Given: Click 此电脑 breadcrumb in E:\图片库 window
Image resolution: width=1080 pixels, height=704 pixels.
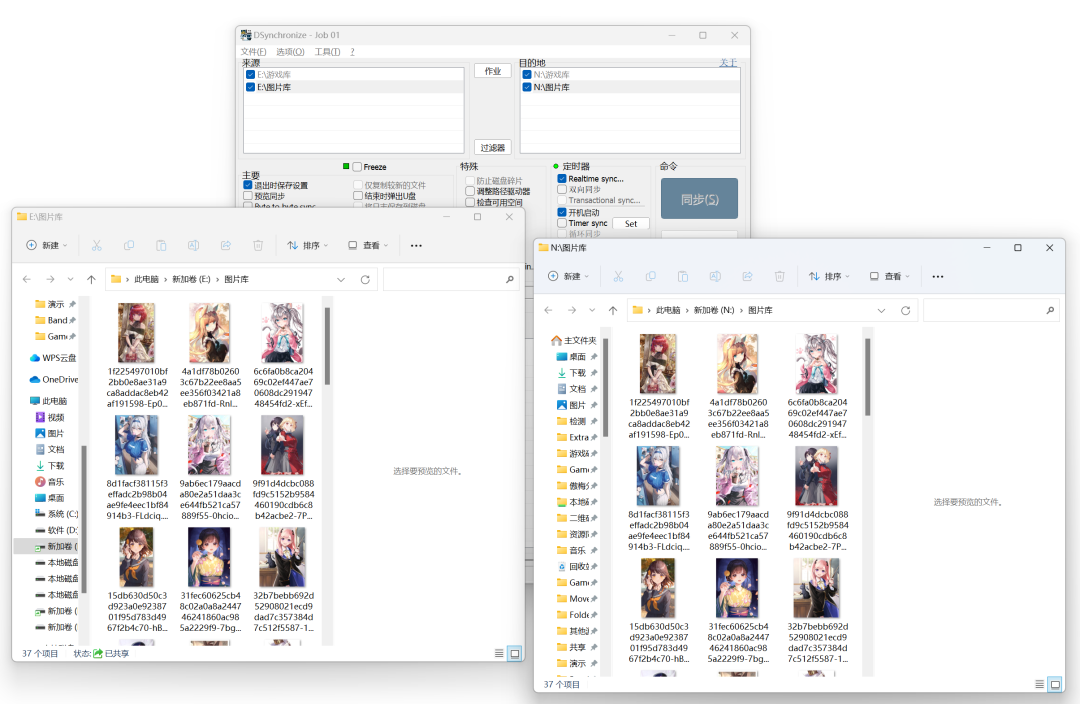Looking at the screenshot, I should point(146,279).
